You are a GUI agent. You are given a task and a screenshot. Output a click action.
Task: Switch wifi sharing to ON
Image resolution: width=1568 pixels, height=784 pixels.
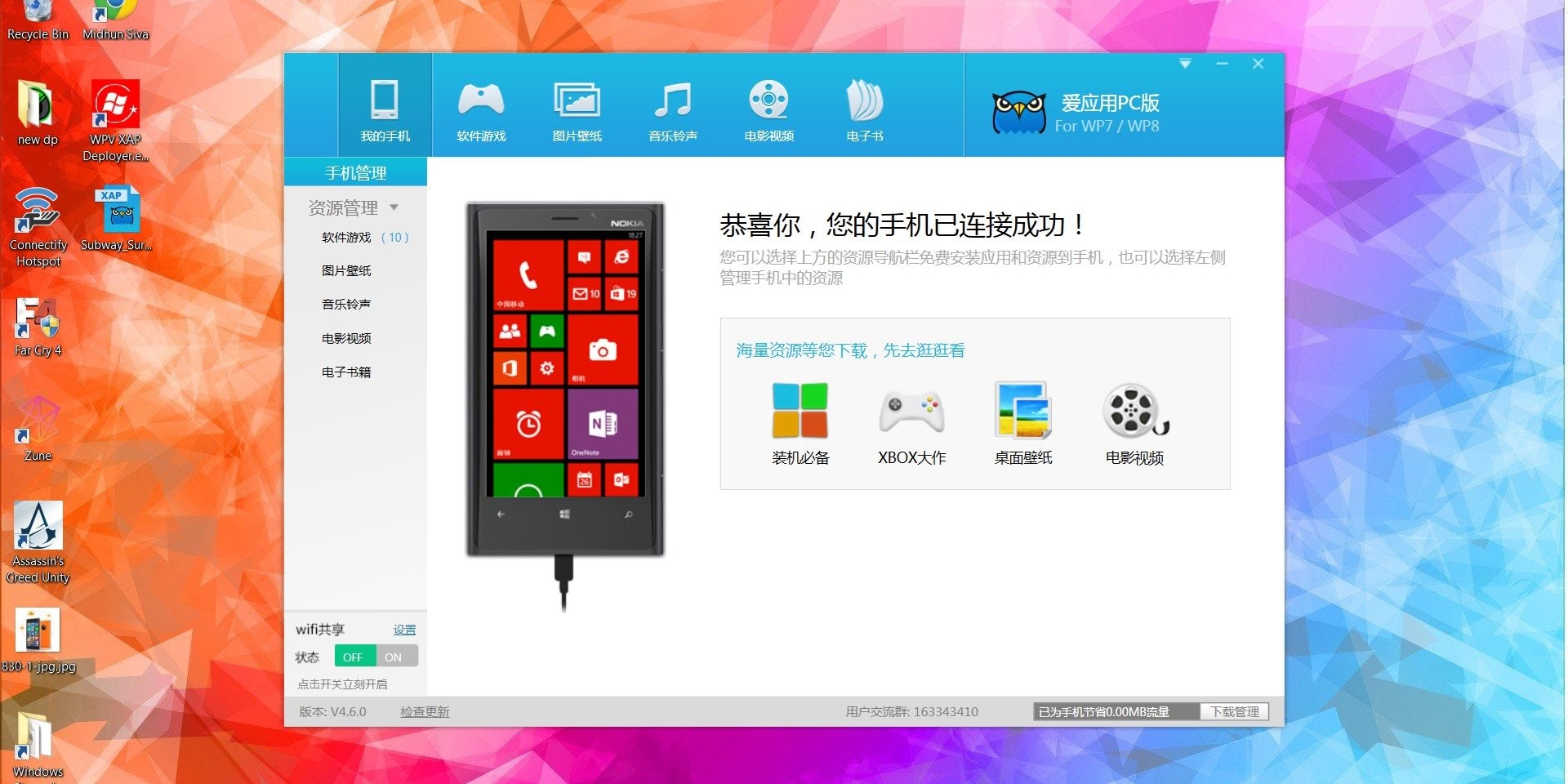[395, 657]
